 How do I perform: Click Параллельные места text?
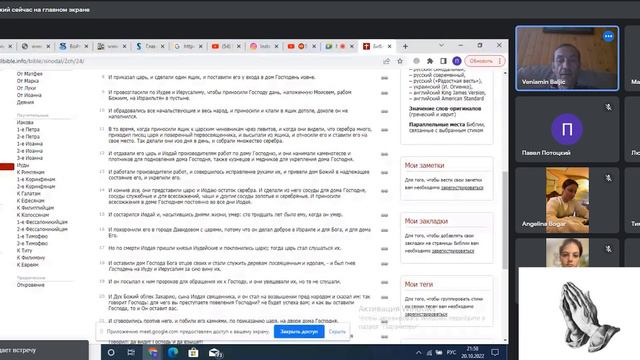436,124
